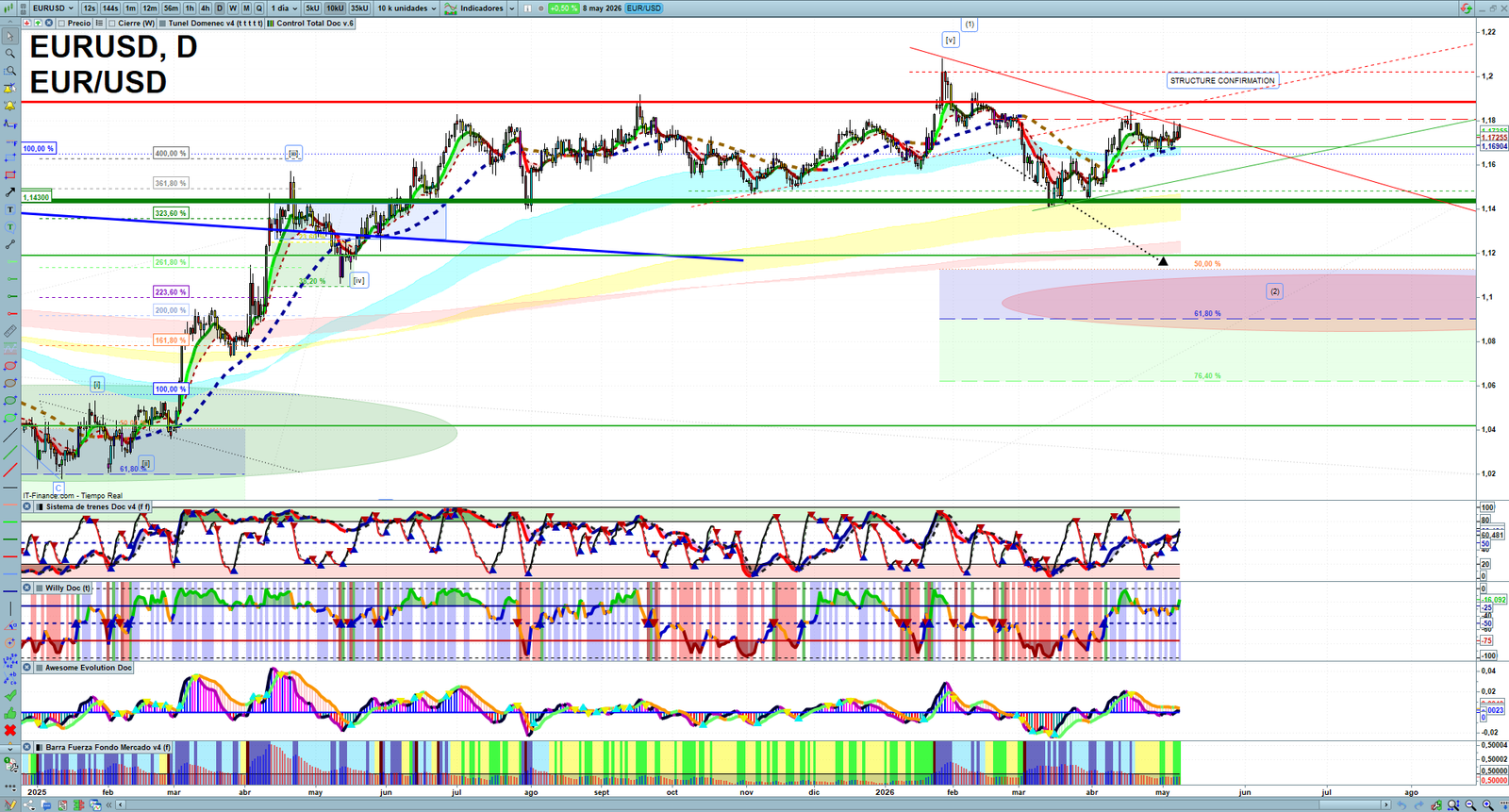Switch to the 1h timeframe
1509x812 pixels.
[x=190, y=8]
